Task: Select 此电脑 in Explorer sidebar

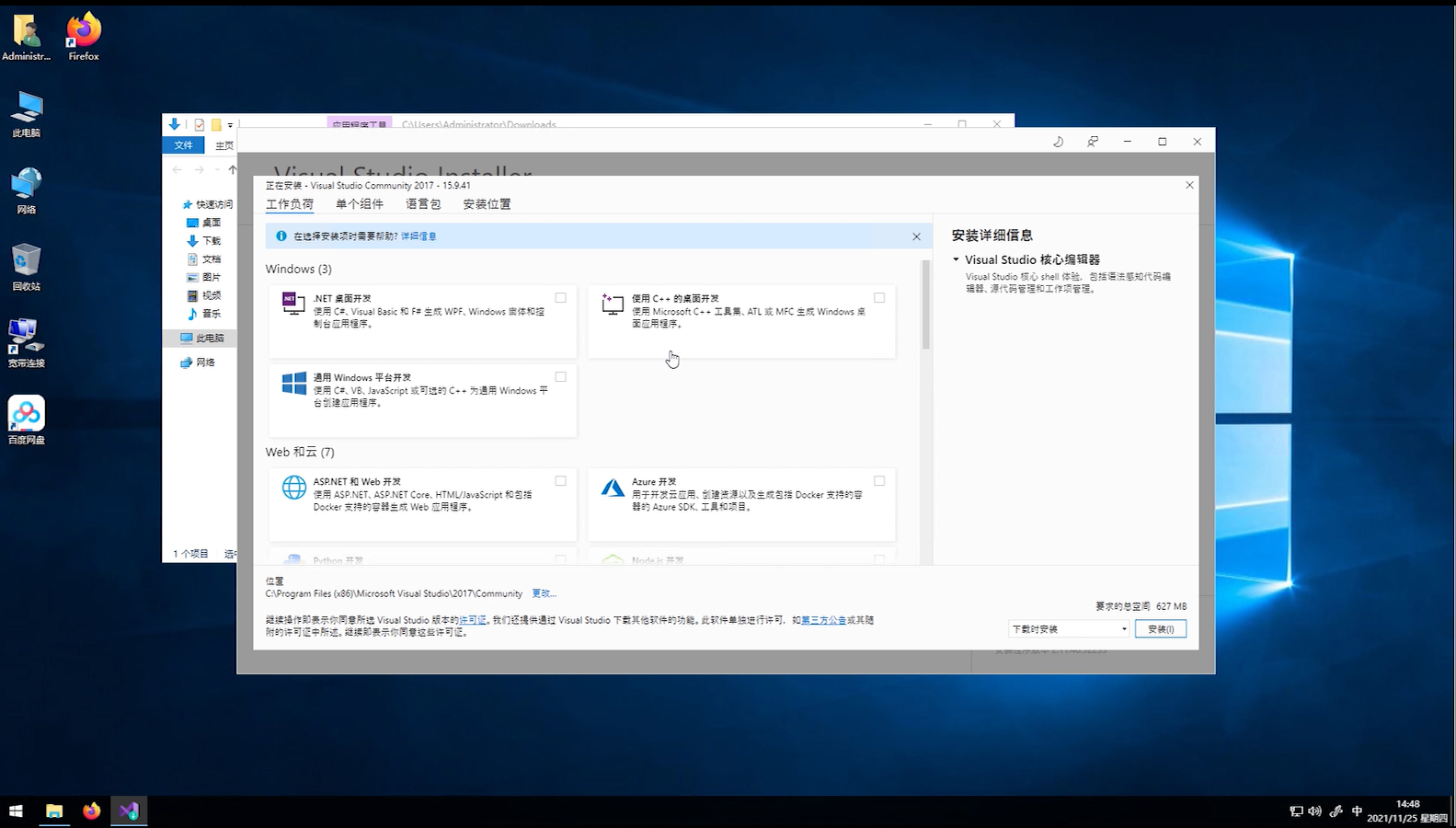Action: [x=202, y=338]
